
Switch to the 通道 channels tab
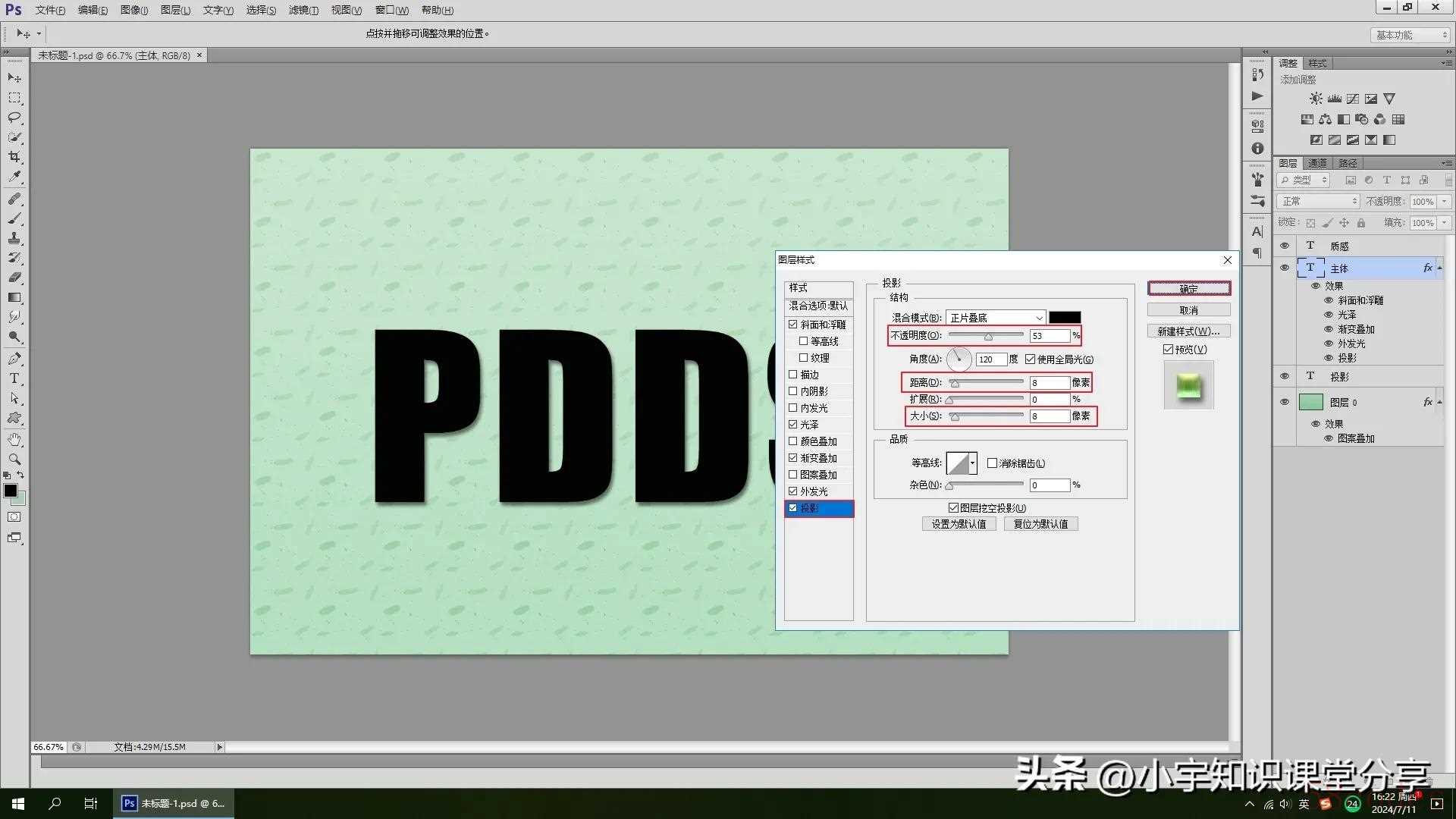pos(1317,163)
